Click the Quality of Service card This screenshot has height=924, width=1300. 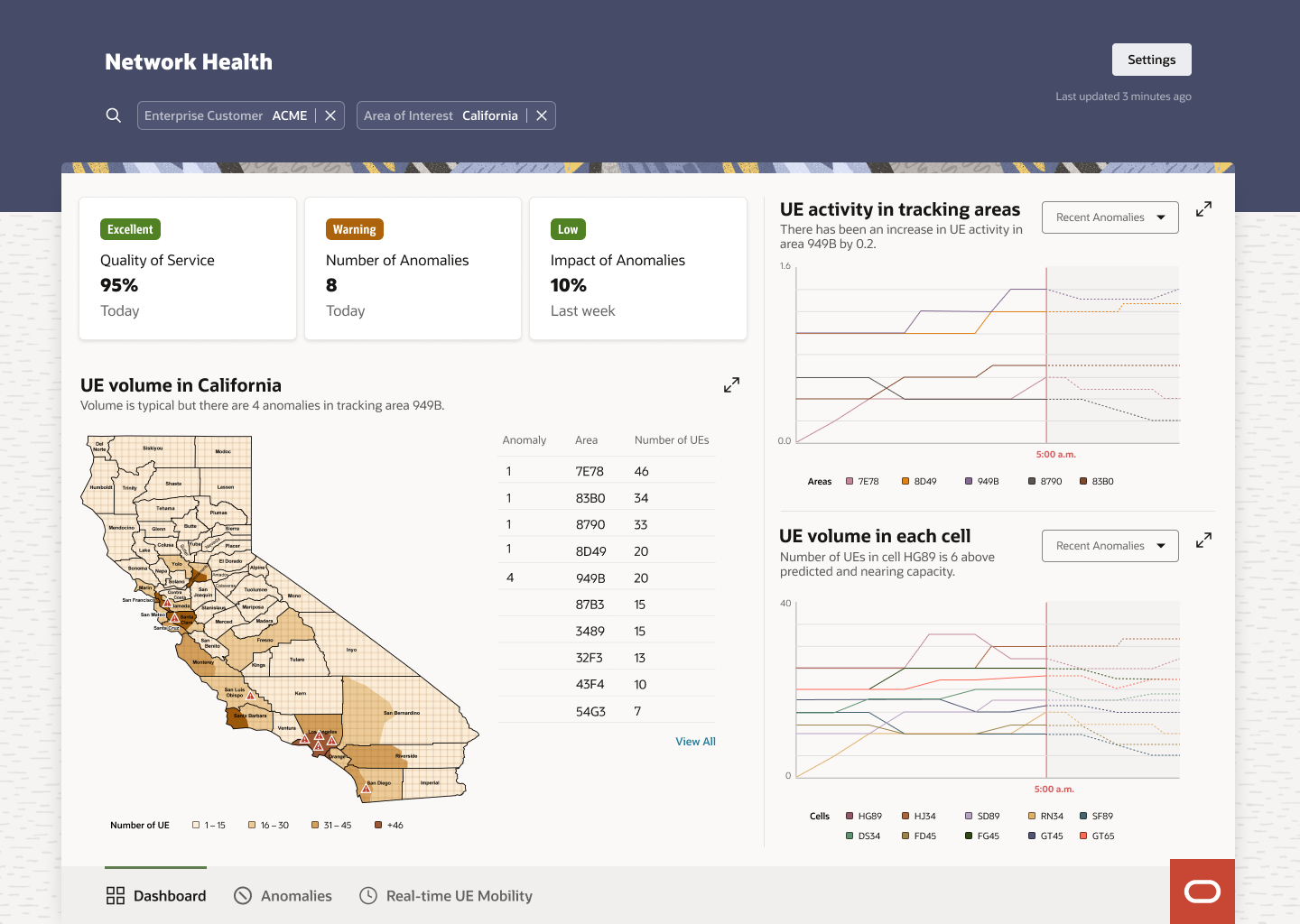(188, 269)
